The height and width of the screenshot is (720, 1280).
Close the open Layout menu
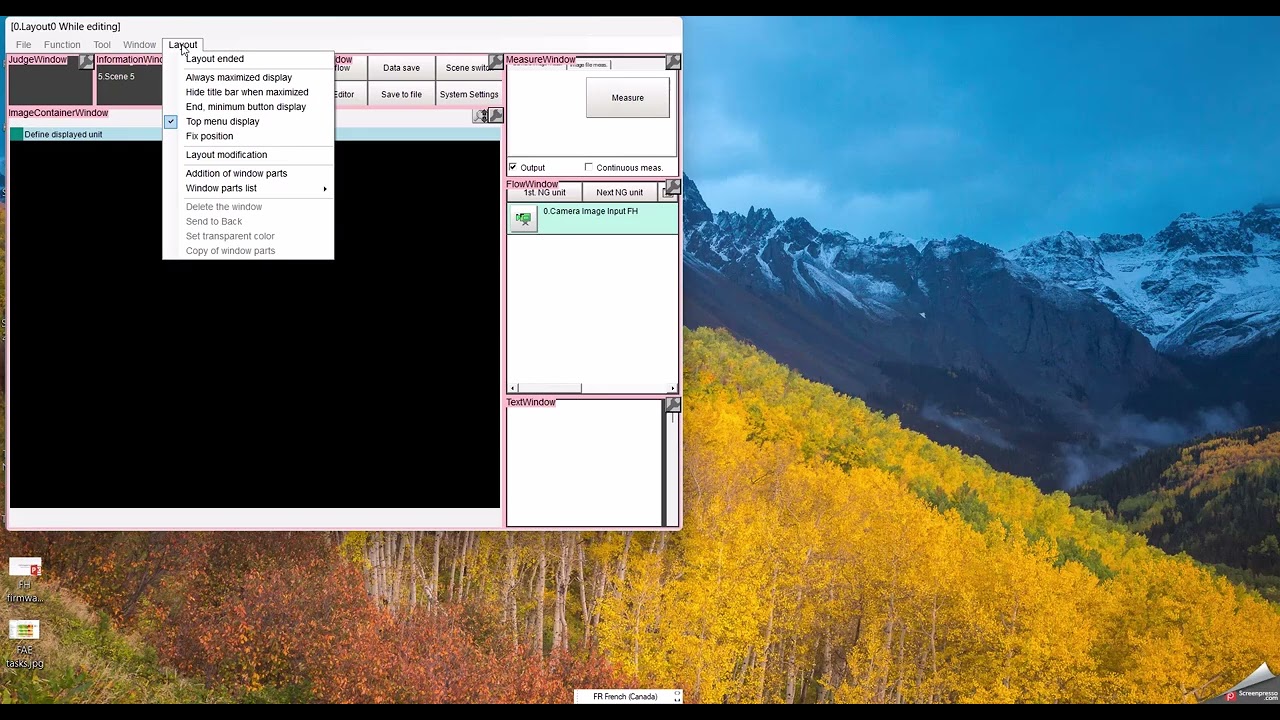pos(183,45)
